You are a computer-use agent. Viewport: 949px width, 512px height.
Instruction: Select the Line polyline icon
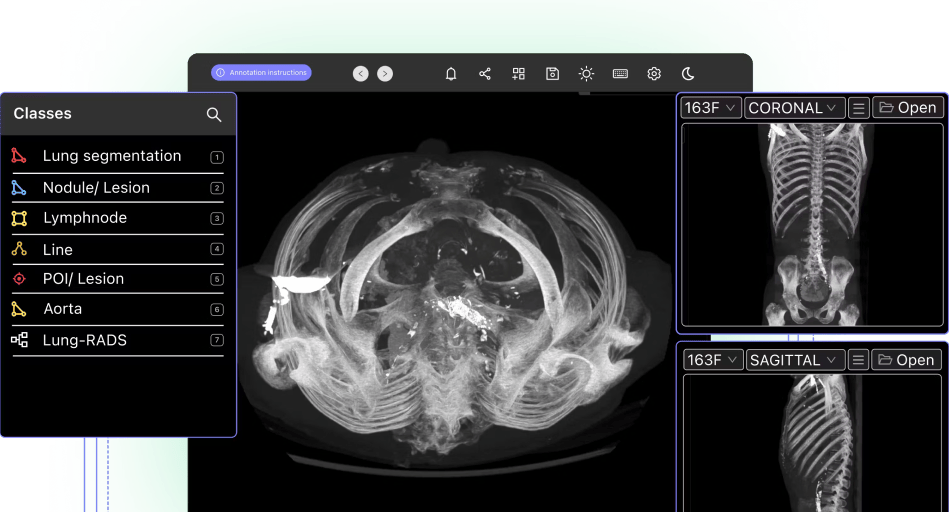[19, 249]
